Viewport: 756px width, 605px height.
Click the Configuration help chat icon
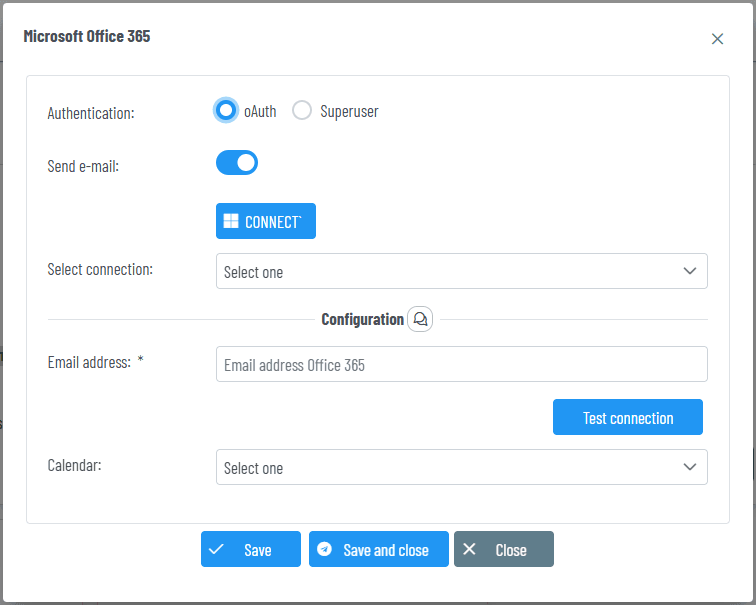(x=420, y=319)
